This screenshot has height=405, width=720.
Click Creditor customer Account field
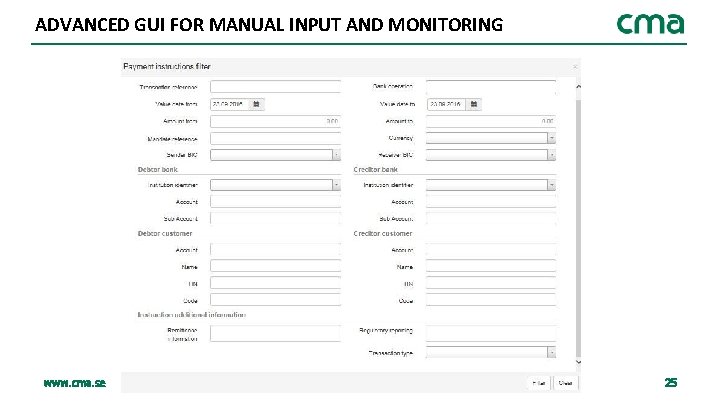pyautogui.click(x=491, y=250)
